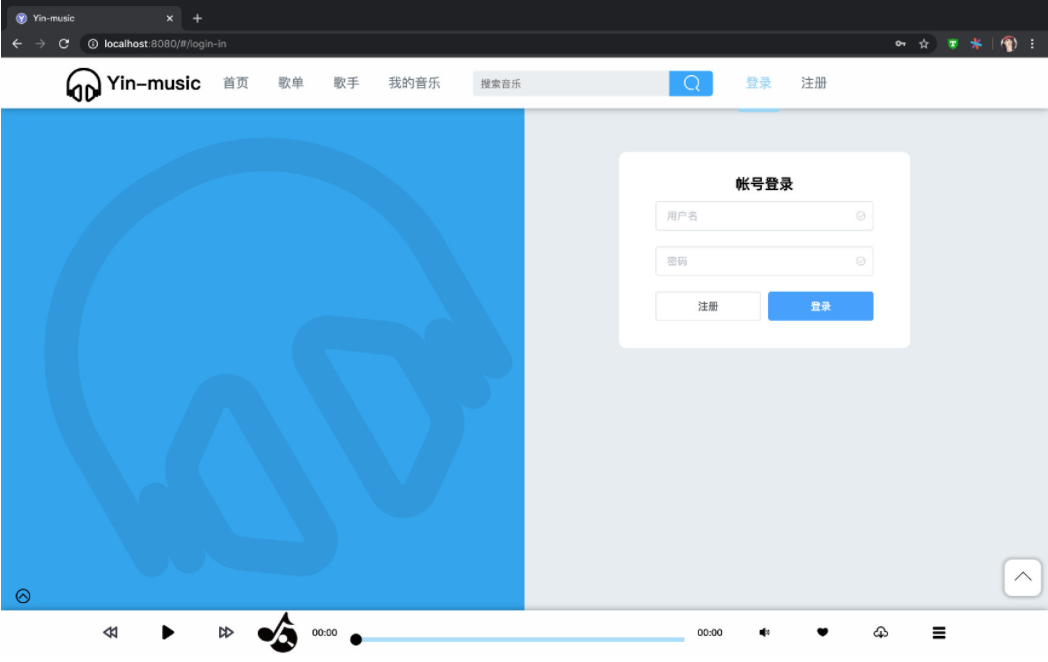Focus the 用户名 input field

click(764, 216)
